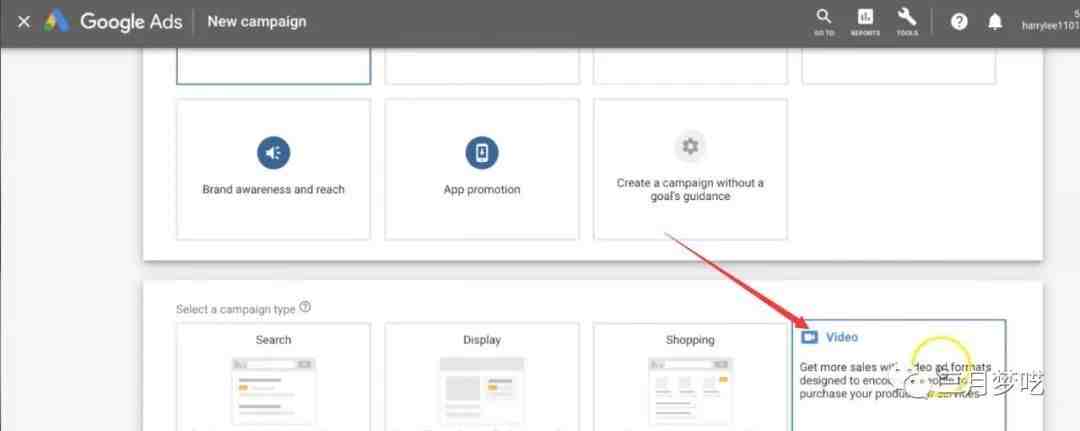Select the App promotion goal label
This screenshot has height=431, width=1080.
click(x=482, y=189)
